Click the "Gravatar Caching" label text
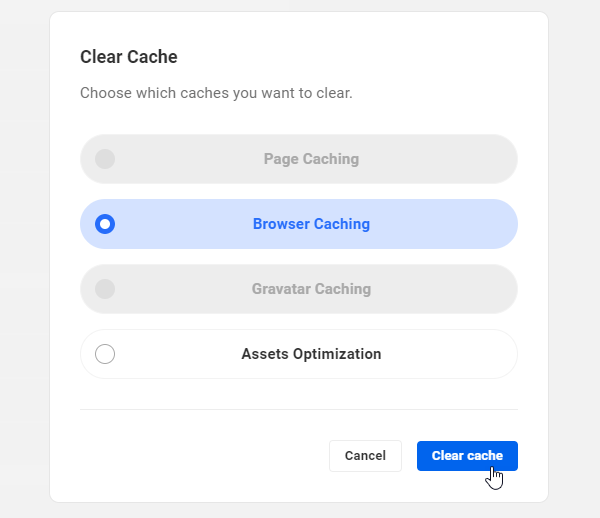This screenshot has height=518, width=600. [x=311, y=289]
